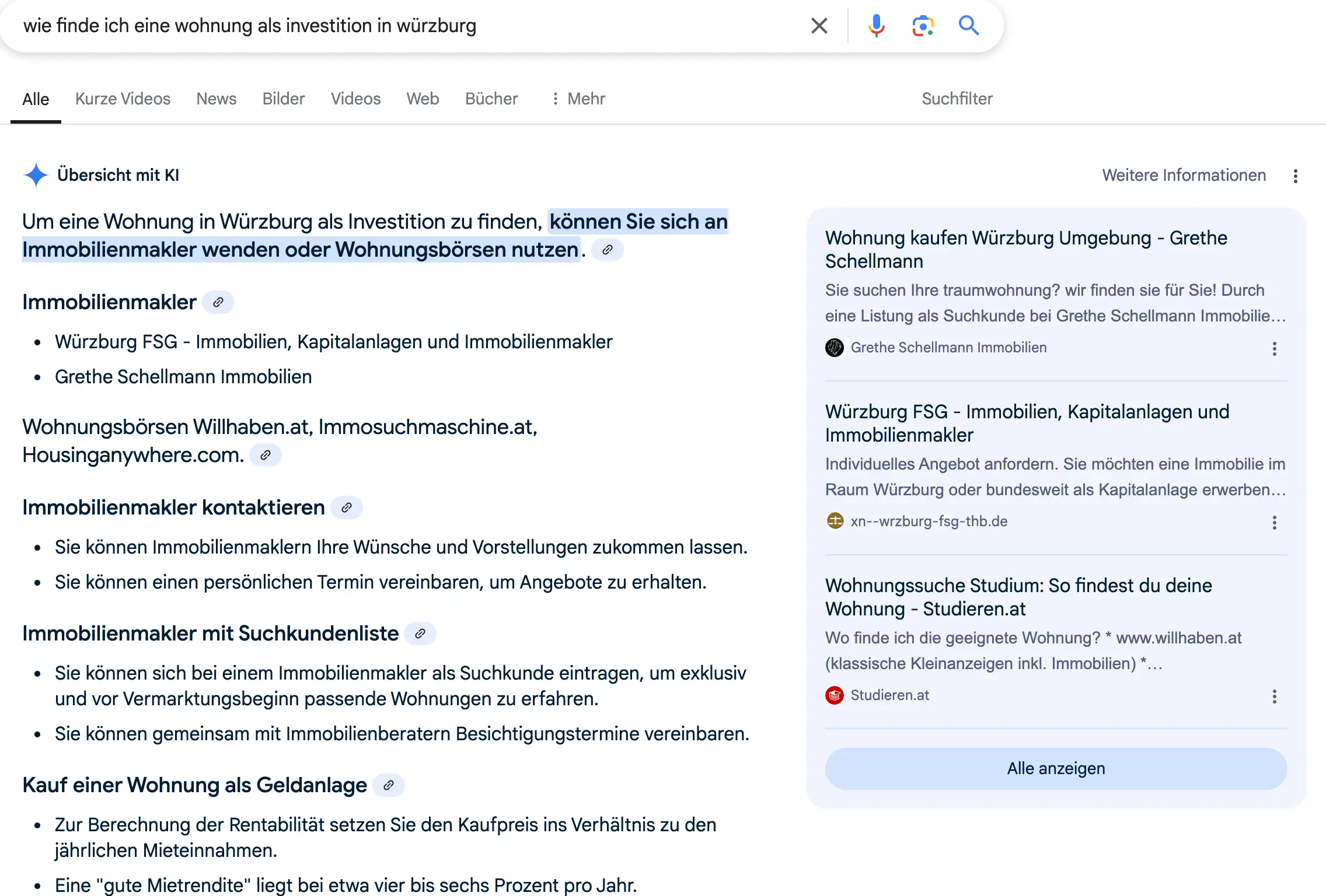Expand the Mehr dropdown menu
Screen dimensions: 1326x896
click(x=578, y=99)
